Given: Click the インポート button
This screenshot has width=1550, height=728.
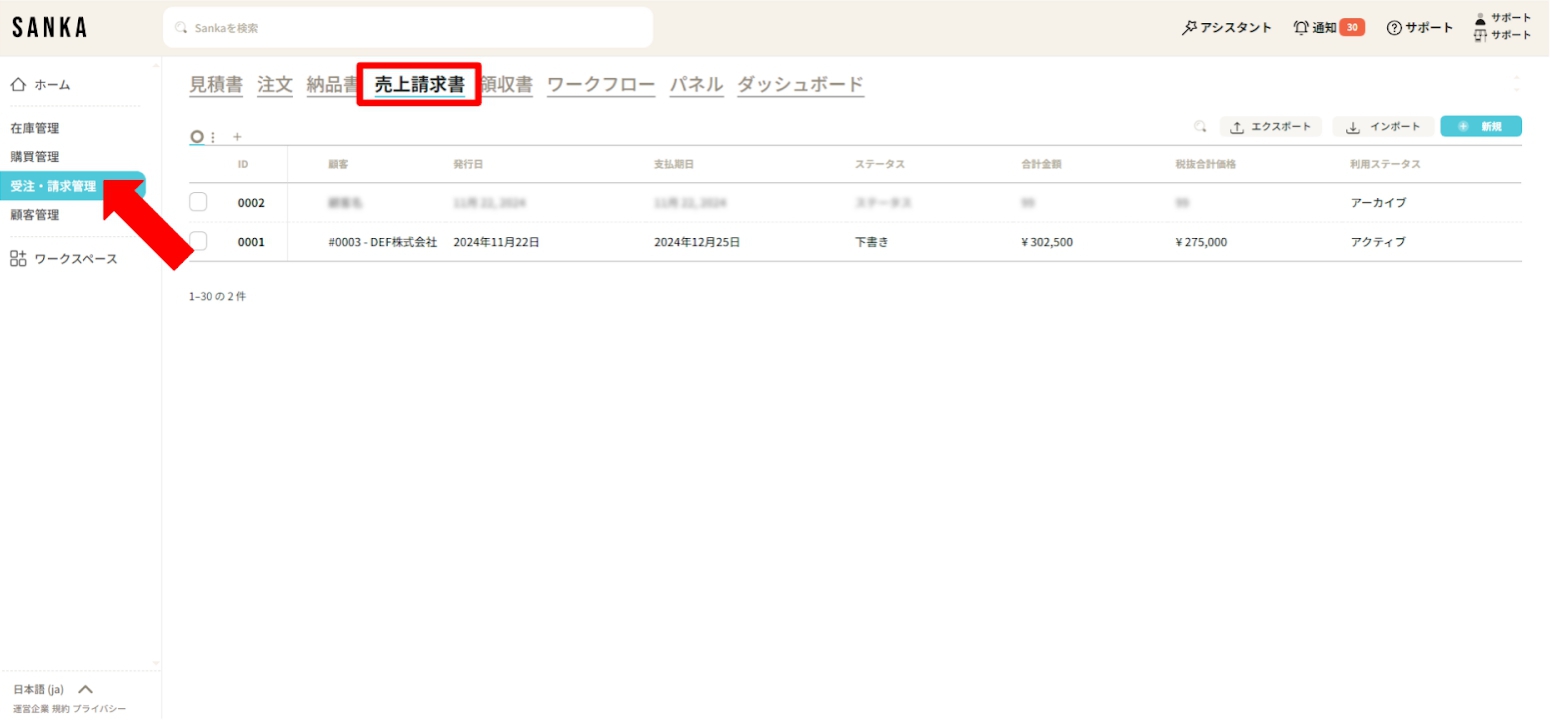Looking at the screenshot, I should [1383, 127].
